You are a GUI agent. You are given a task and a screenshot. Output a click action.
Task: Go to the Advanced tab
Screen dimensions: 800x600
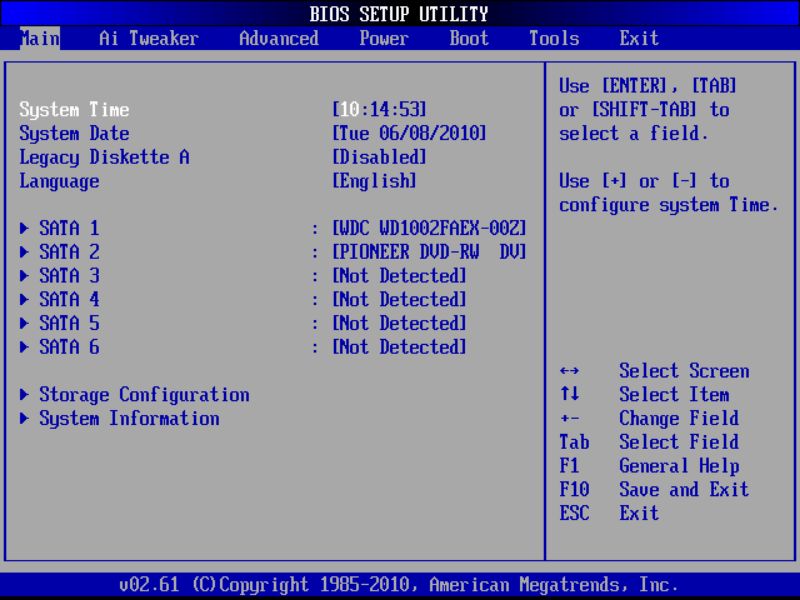279,38
